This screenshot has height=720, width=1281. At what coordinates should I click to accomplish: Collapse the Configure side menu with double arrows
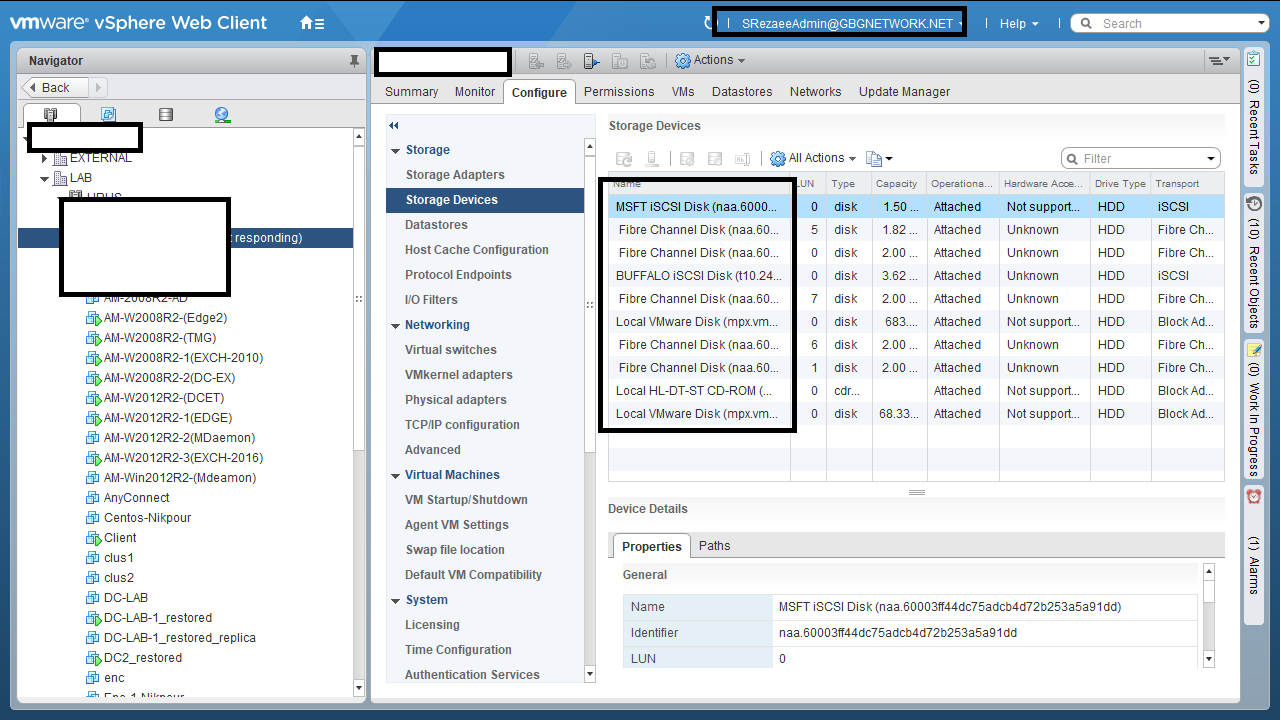tap(394, 126)
